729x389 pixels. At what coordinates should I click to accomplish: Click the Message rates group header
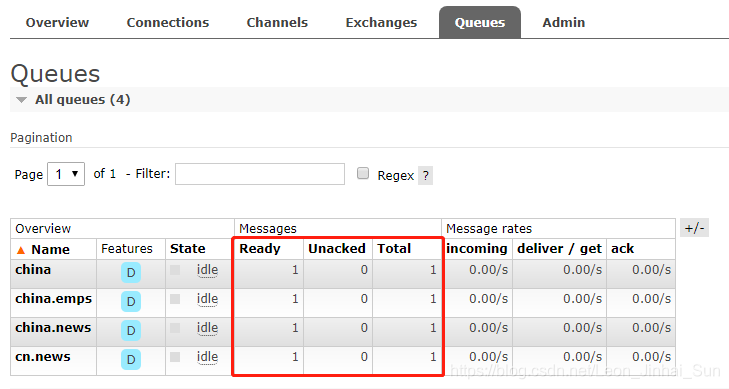(489, 229)
